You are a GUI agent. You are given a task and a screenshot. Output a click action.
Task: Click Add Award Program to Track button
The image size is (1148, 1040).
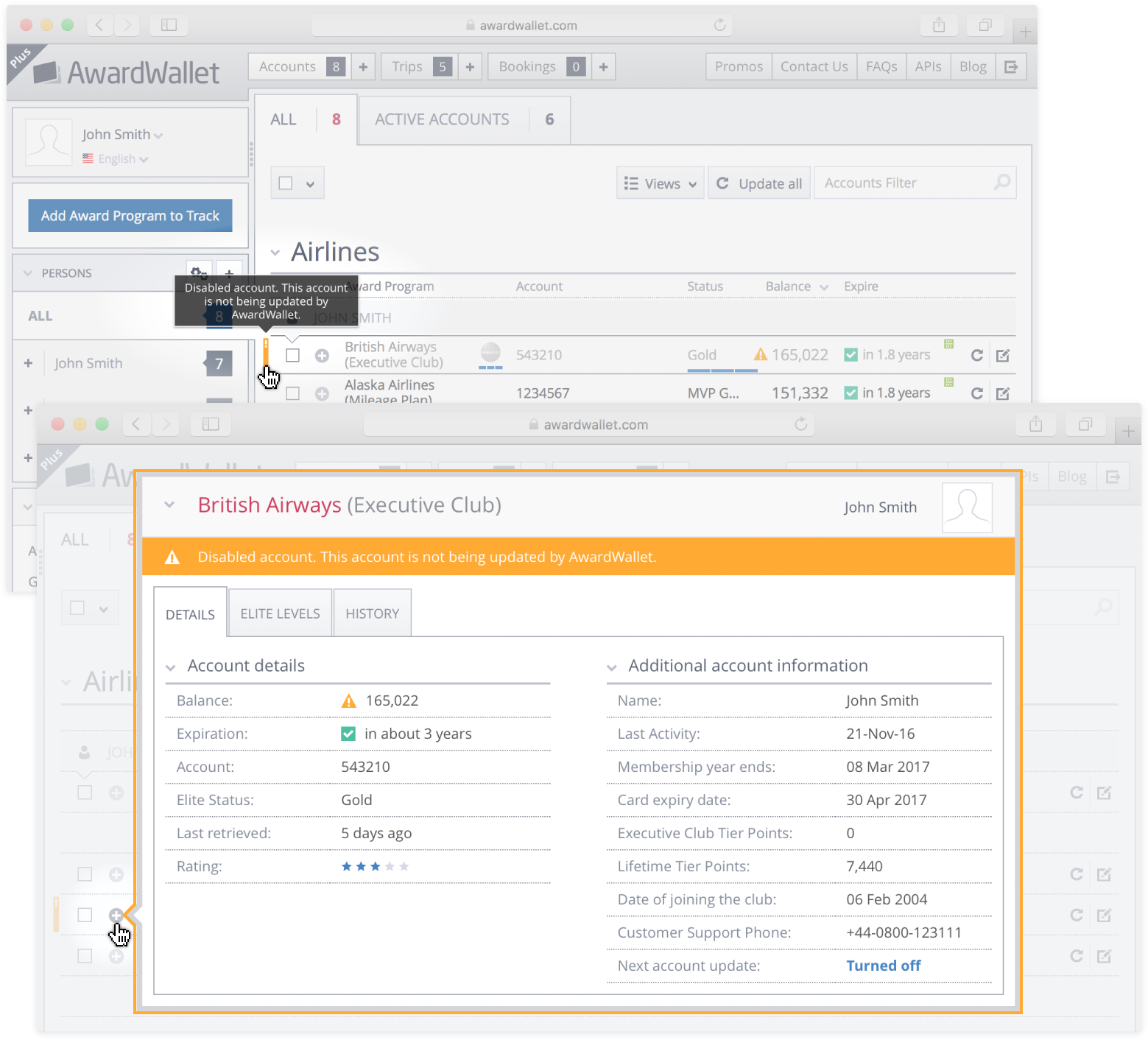click(130, 215)
